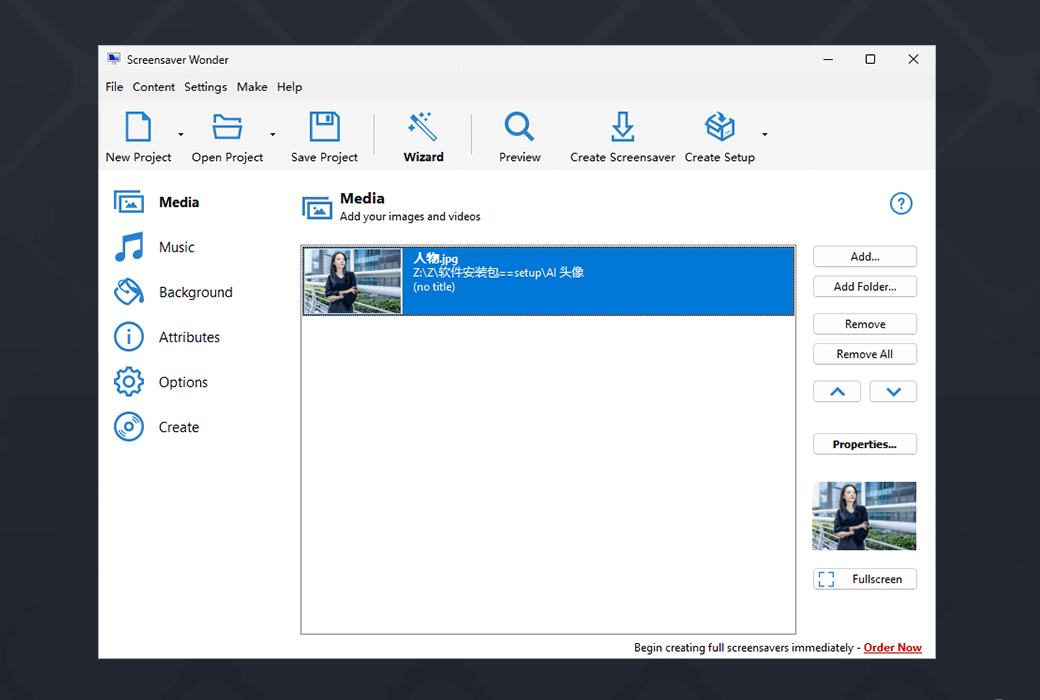
Task: Open the dropdown arrow beside Create Setup
Action: click(x=765, y=134)
